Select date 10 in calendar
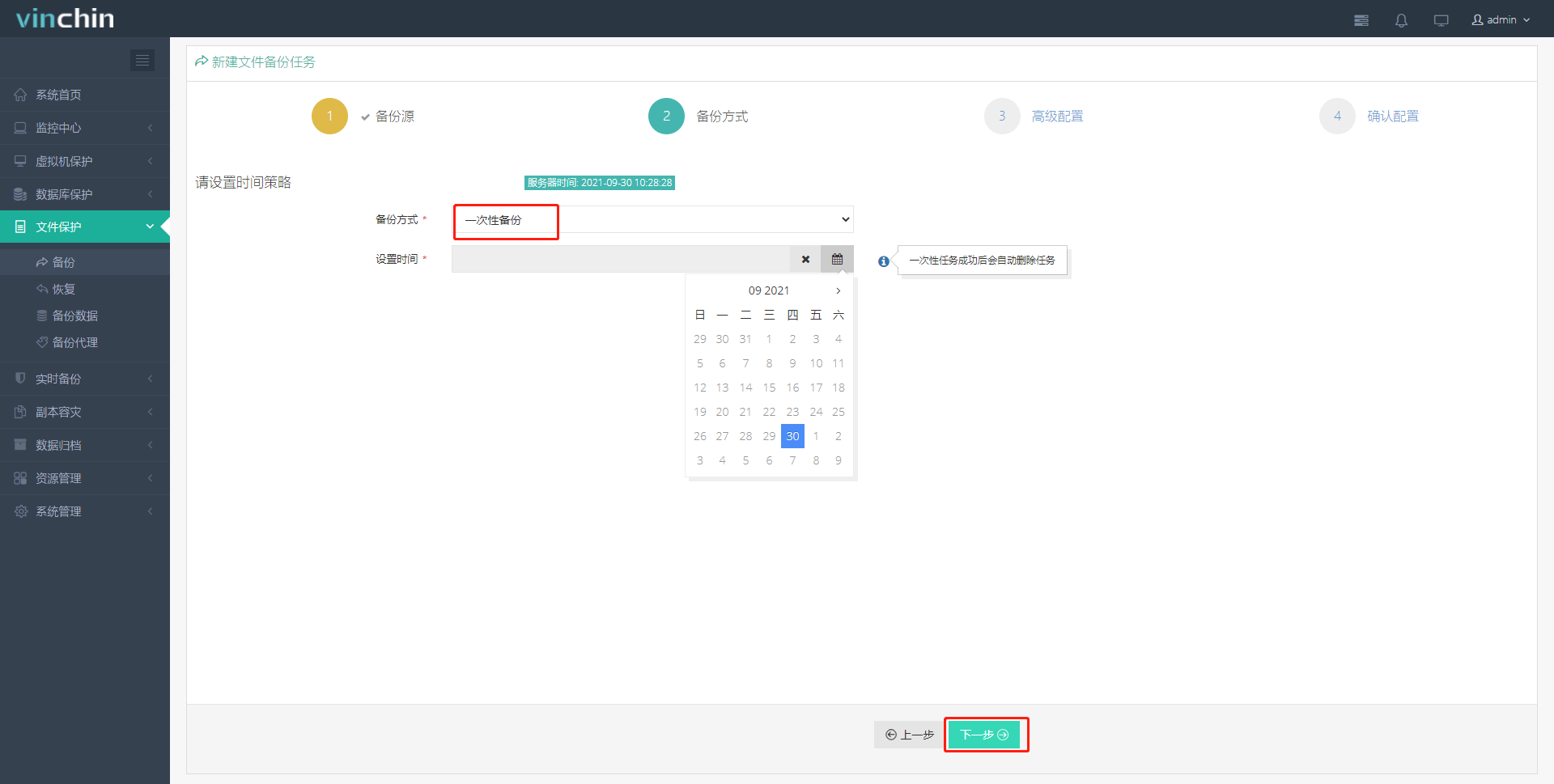1554x784 pixels. 816,363
